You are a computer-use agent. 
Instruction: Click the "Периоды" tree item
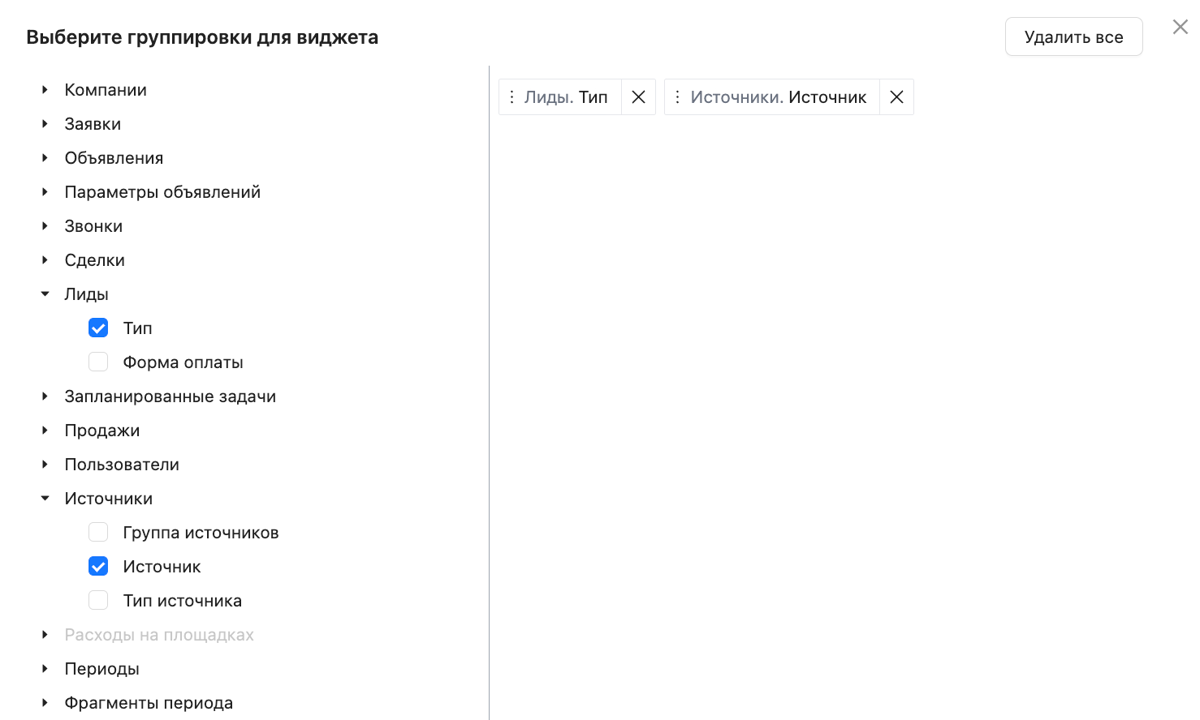101,668
